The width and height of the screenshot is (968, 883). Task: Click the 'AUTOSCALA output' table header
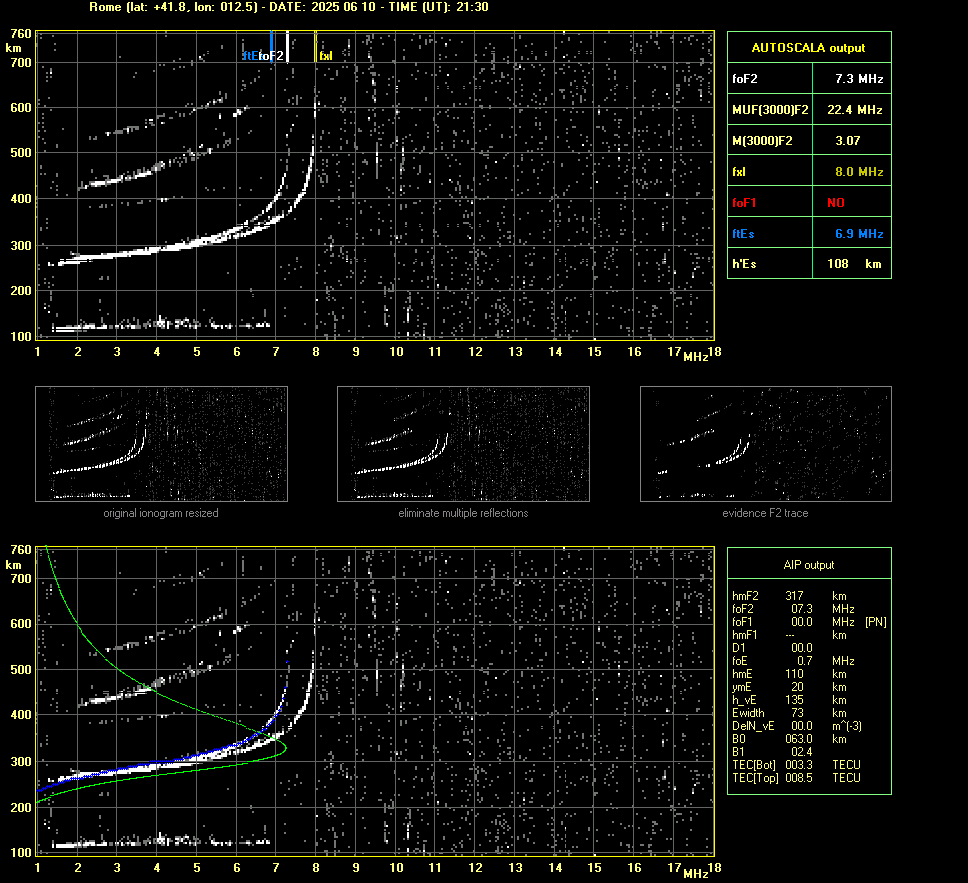pos(808,48)
